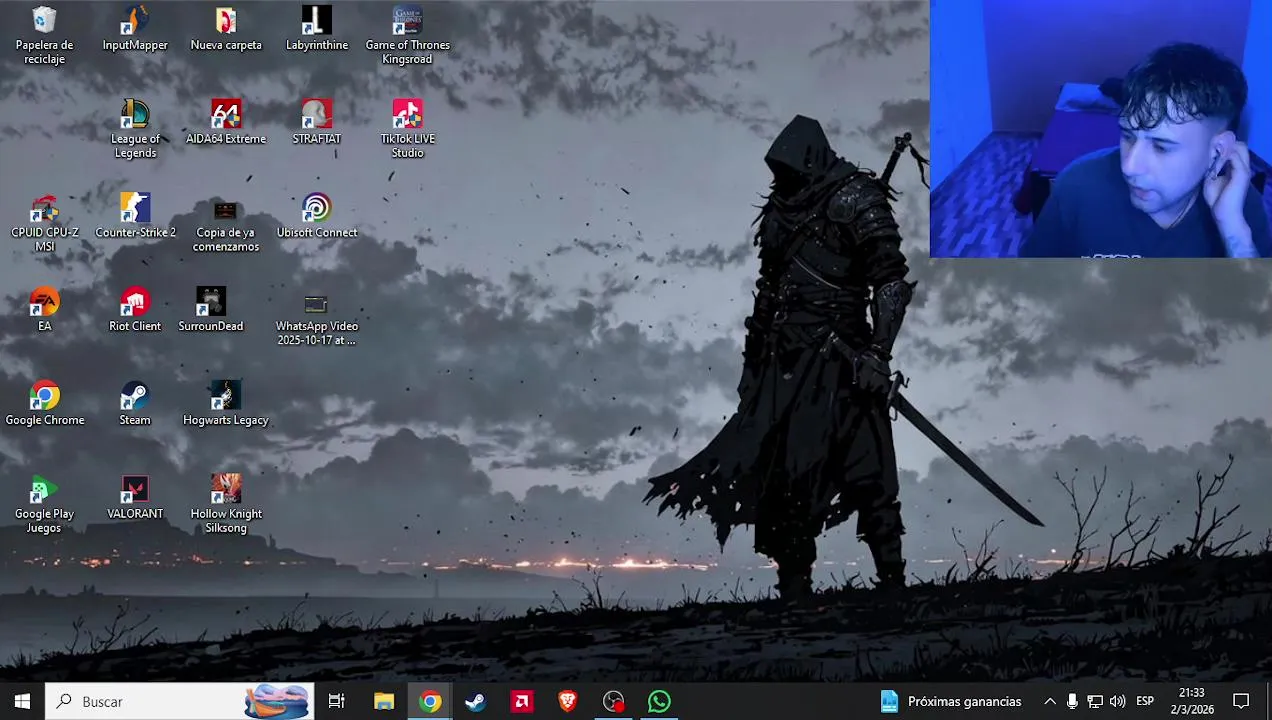Select the Nueva carpeta folder
This screenshot has height=720, width=1272.
tap(226, 29)
